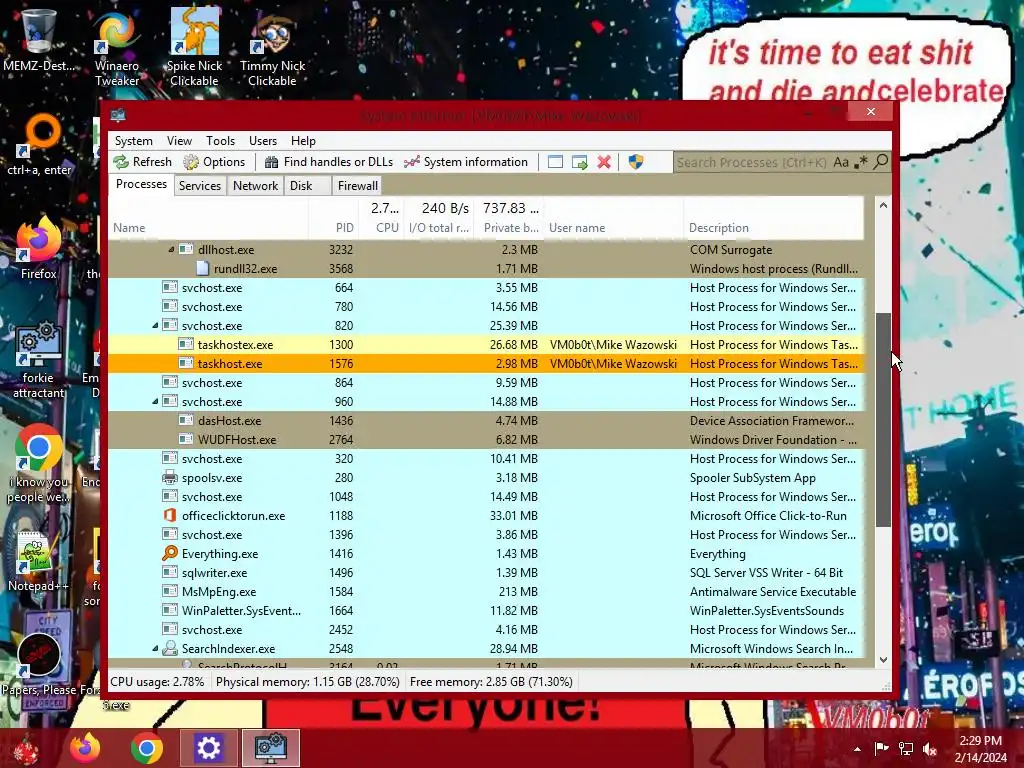The image size is (1024, 768).
Task: Click the find window toolbar icon
Action: (555, 162)
